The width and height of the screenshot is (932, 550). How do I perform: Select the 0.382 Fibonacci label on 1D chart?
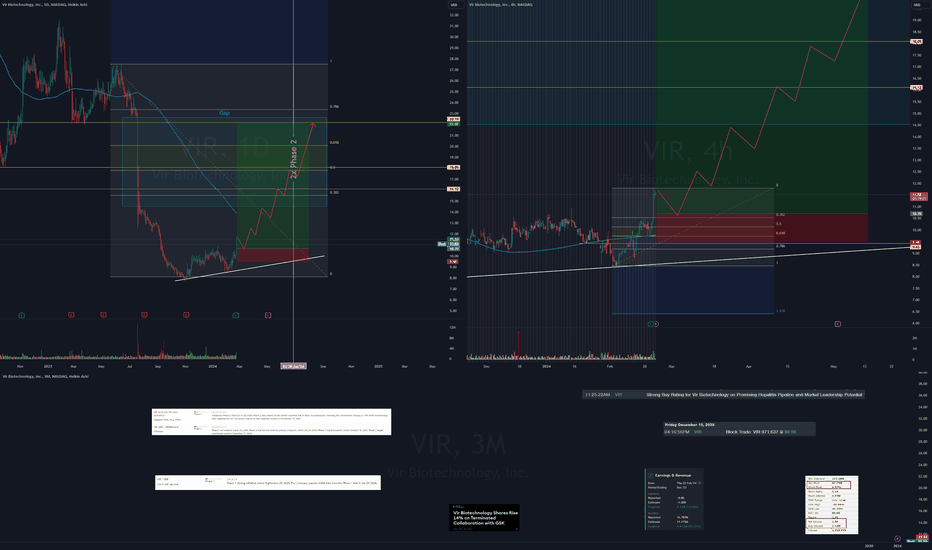334,193
